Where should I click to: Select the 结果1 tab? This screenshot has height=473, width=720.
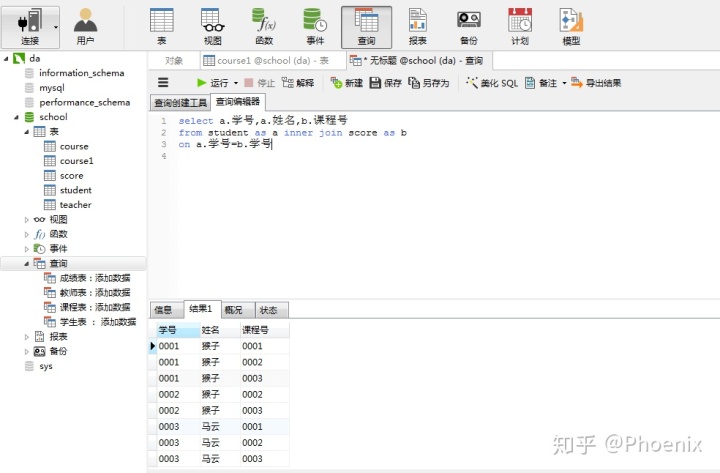click(x=201, y=309)
